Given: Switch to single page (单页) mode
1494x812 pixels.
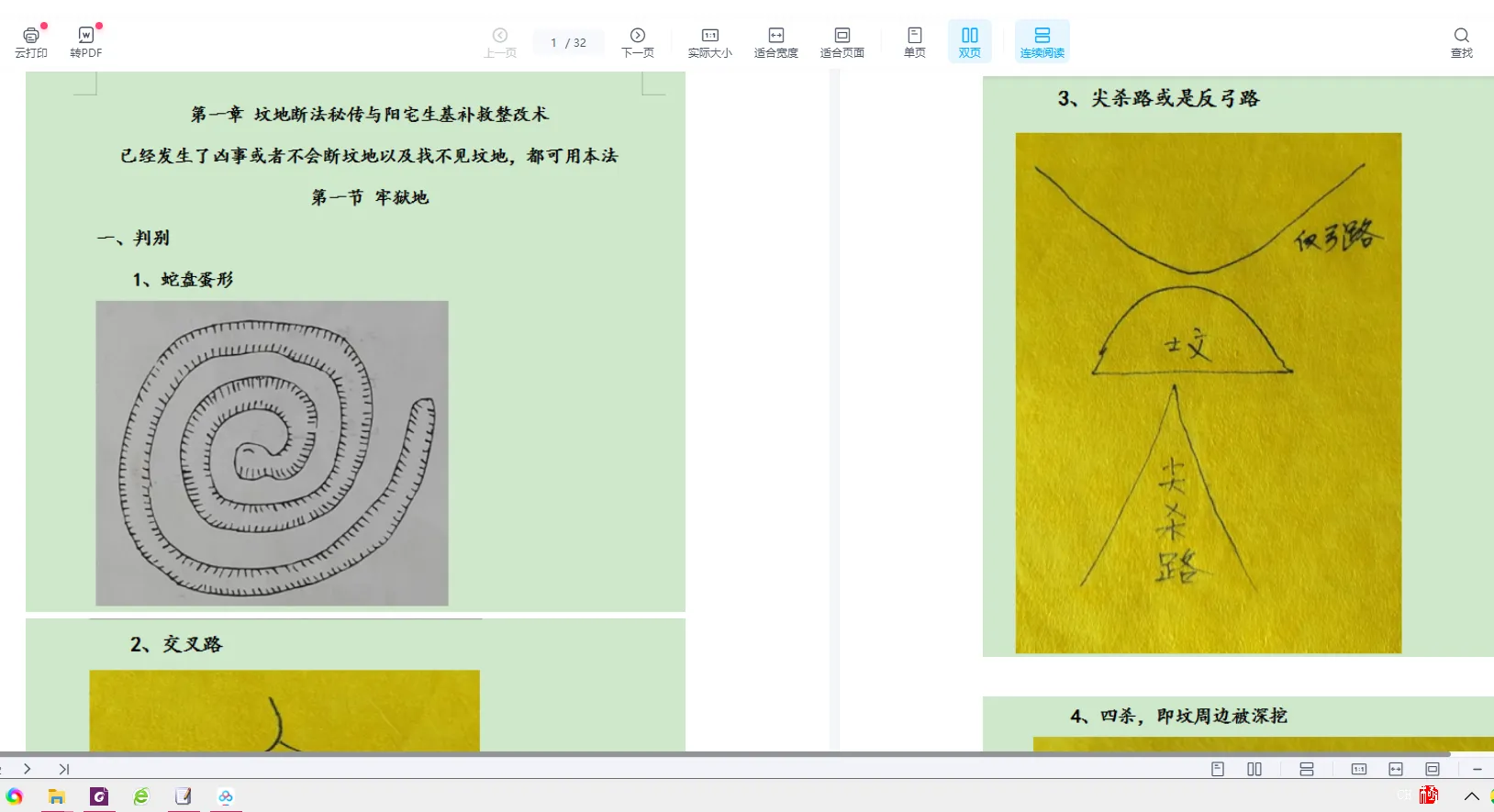Looking at the screenshot, I should pos(915,42).
